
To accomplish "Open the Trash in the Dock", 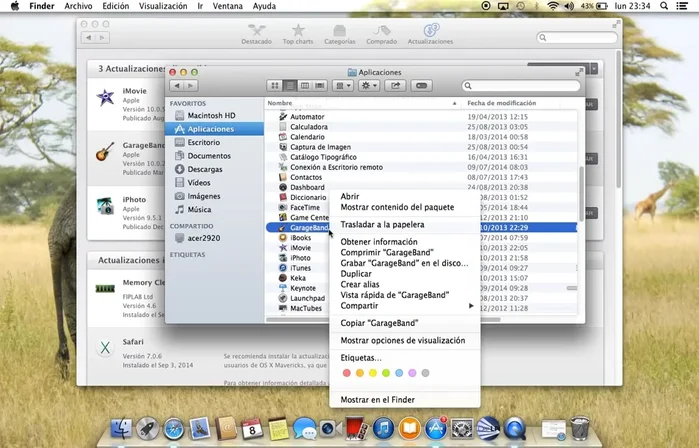I will (579, 430).
